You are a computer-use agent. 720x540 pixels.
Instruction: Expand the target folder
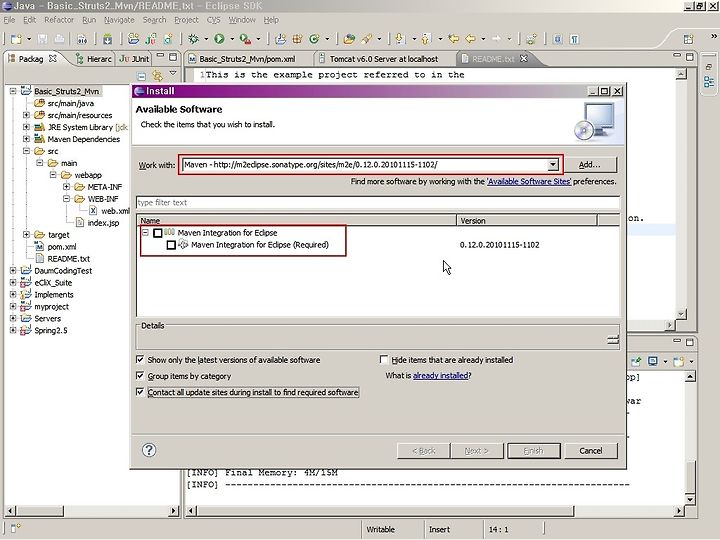tap(27, 234)
